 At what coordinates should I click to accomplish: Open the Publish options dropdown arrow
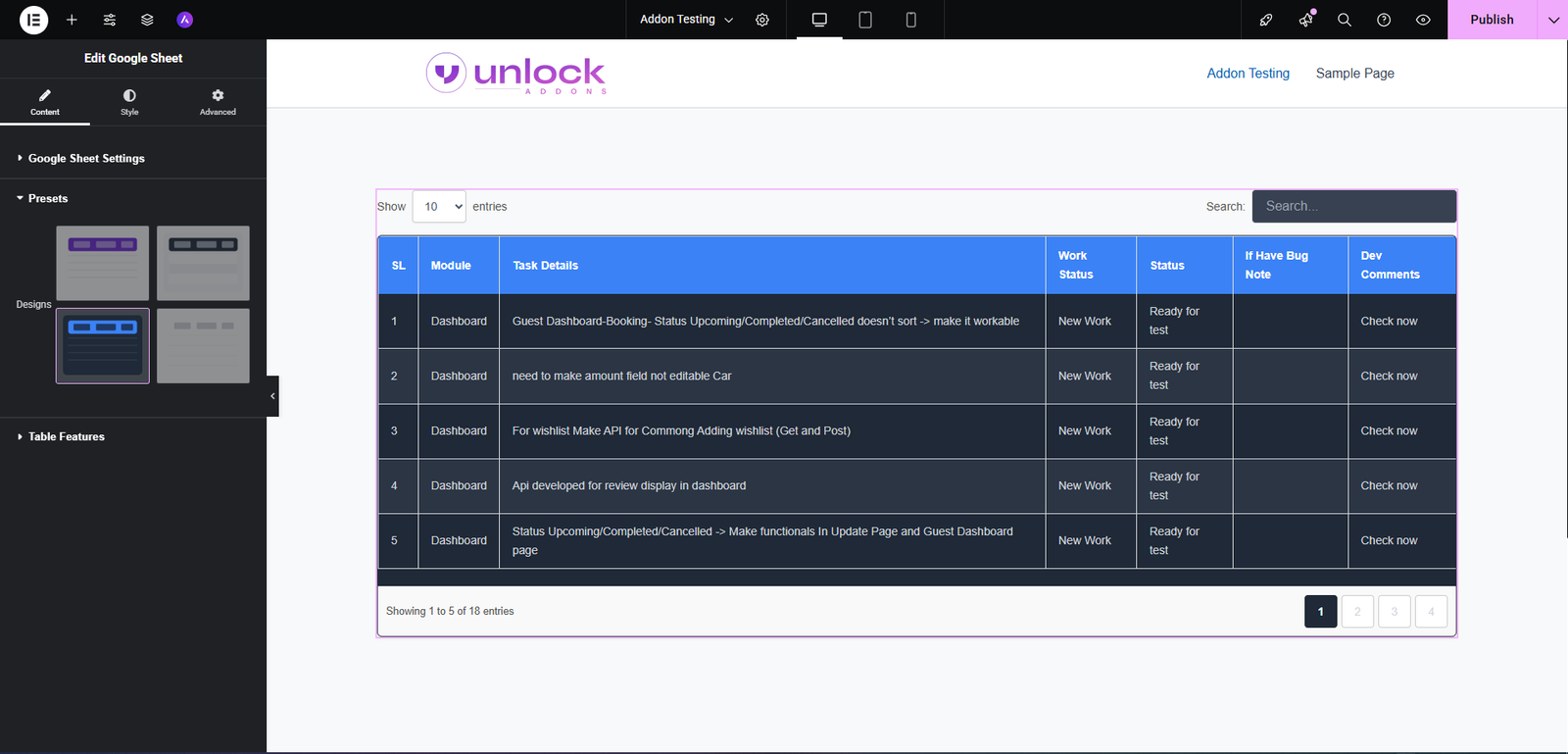point(1553,20)
